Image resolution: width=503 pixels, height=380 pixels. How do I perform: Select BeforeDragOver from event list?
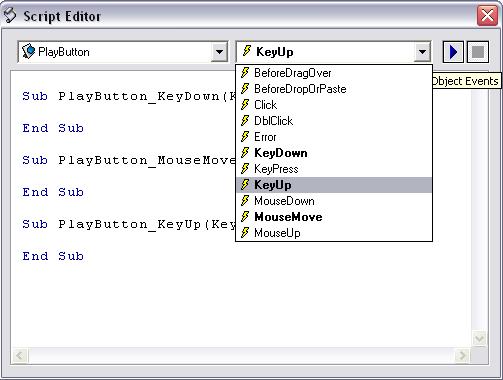click(334, 73)
